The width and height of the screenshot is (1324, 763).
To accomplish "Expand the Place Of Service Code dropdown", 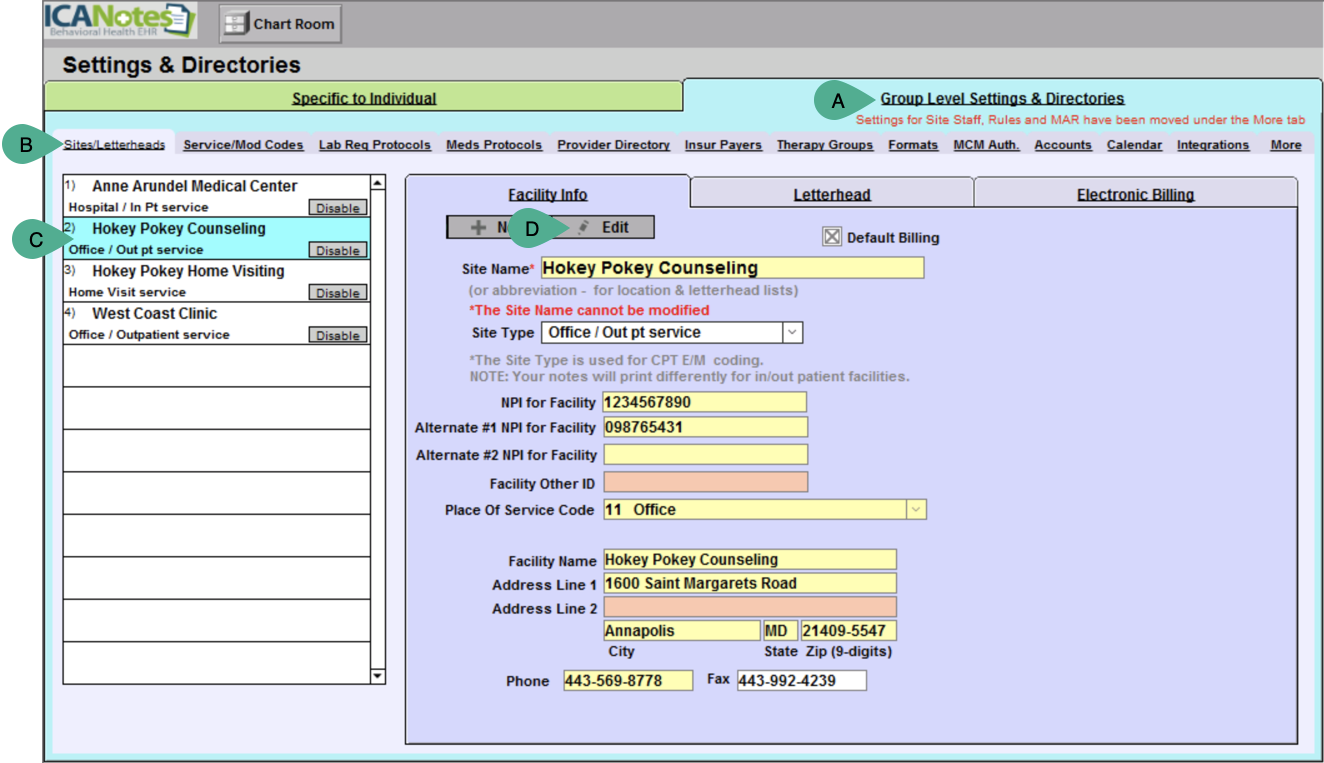I will pos(915,510).
